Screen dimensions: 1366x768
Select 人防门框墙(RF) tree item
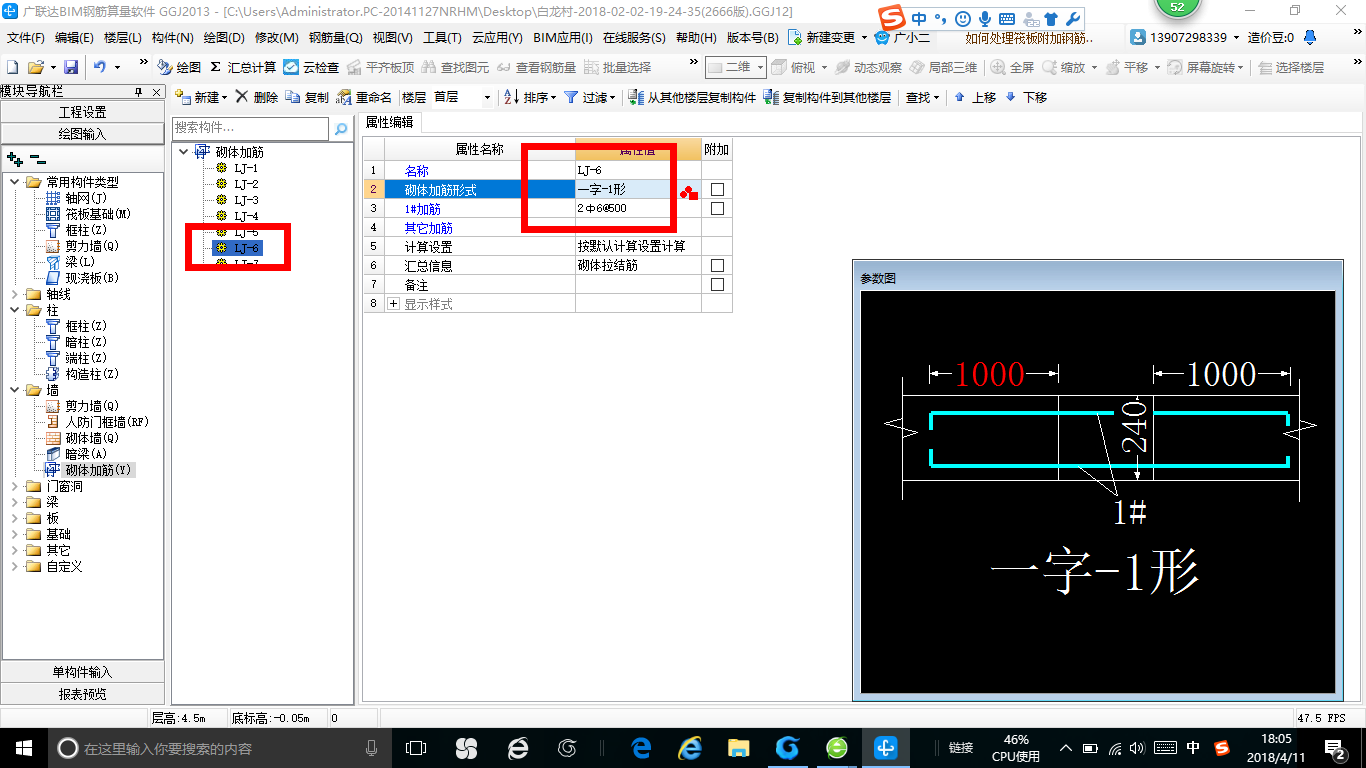coord(97,422)
